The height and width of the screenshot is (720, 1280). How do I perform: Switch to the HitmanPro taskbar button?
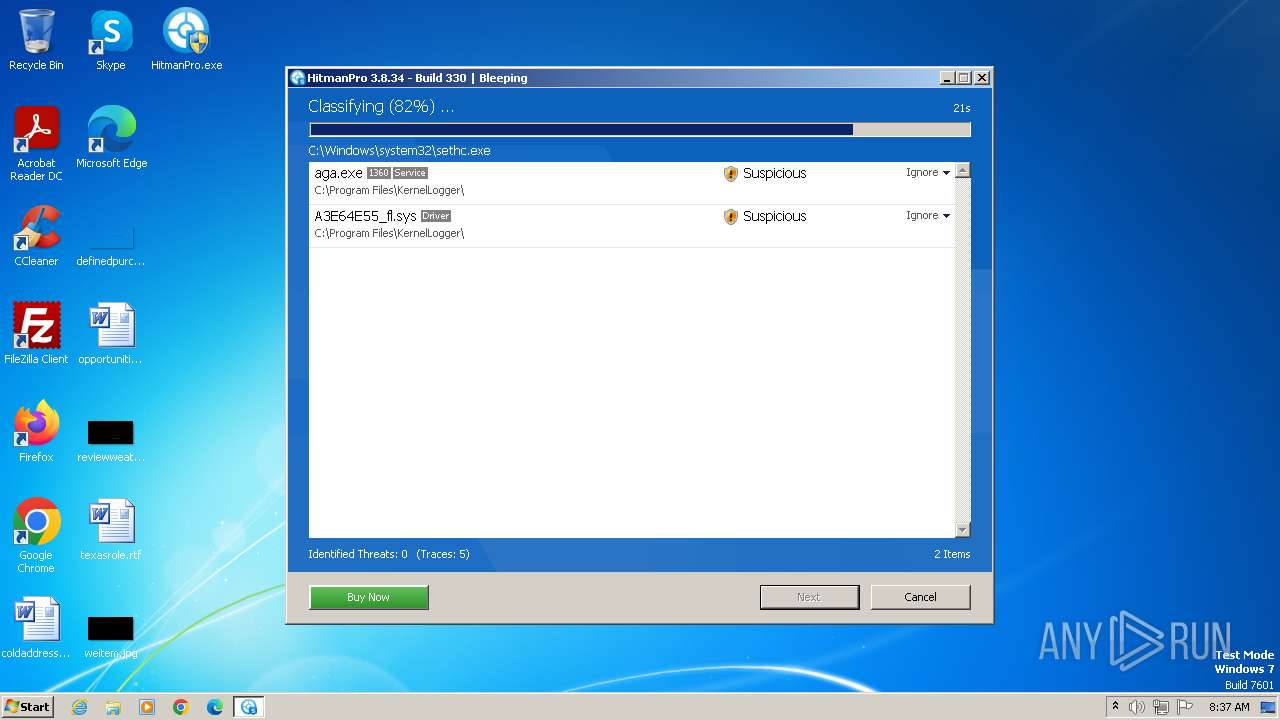tap(249, 707)
